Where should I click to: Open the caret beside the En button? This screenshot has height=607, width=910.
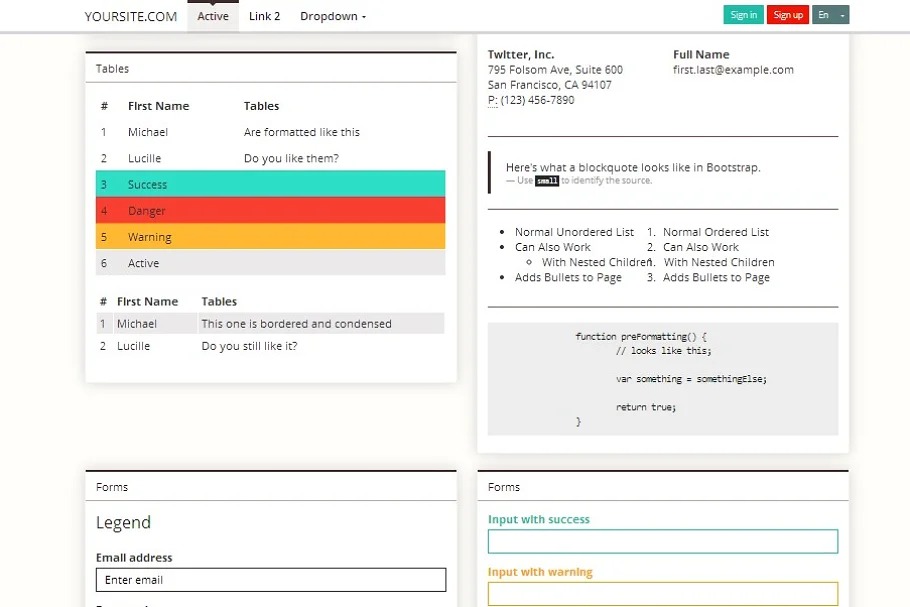(x=843, y=15)
